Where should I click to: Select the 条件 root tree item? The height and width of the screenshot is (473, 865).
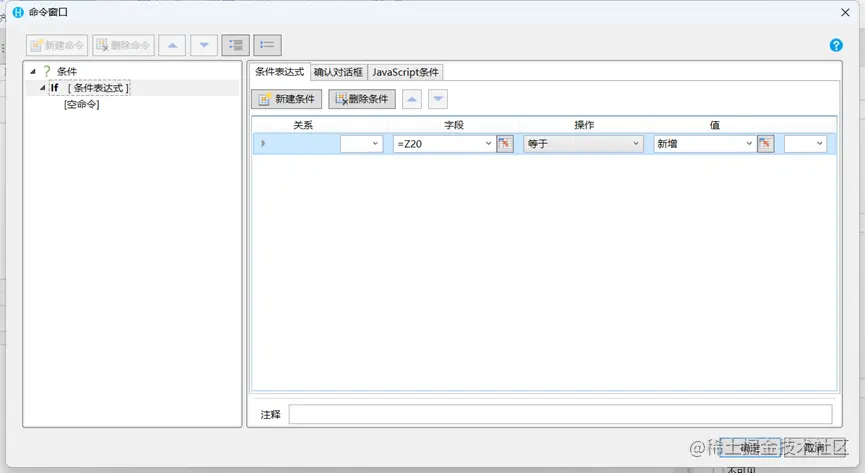coord(67,71)
